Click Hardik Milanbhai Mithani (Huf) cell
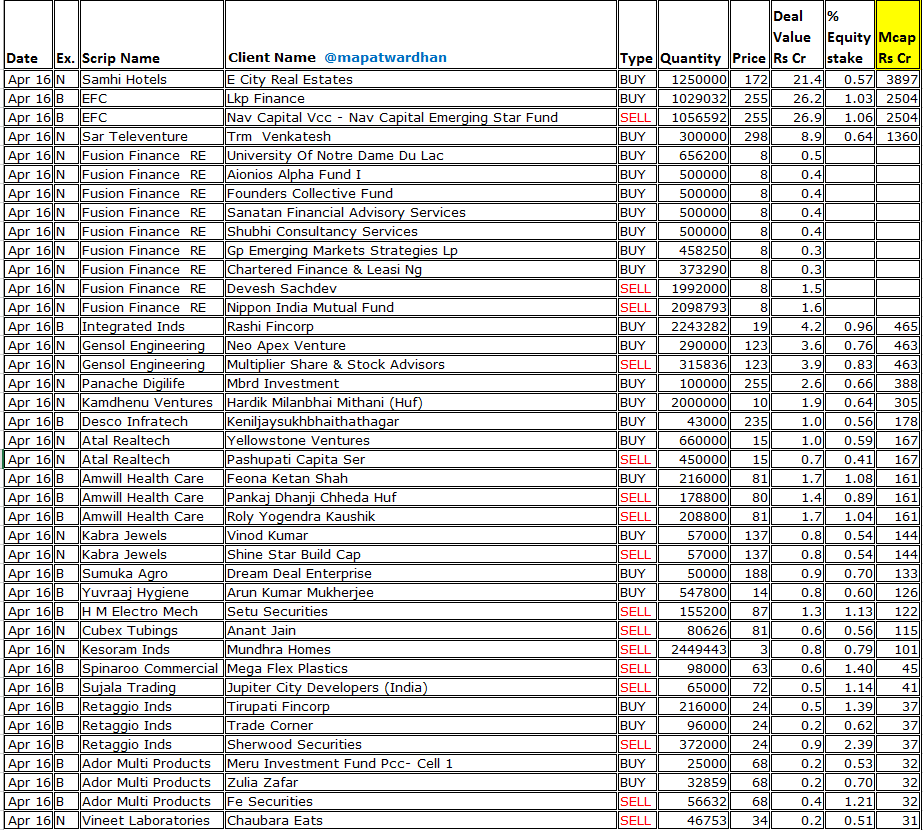The image size is (923, 830). (421, 403)
